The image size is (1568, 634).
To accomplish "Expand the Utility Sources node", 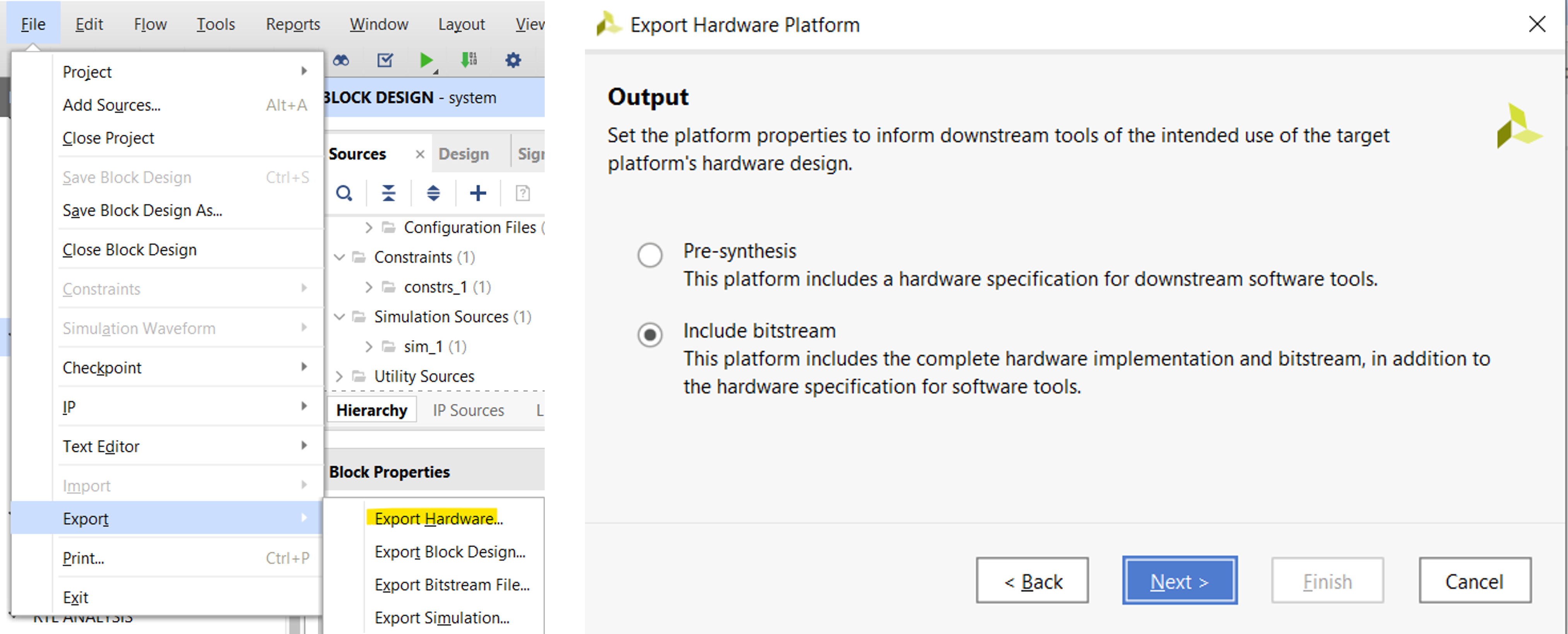I will coord(340,377).
